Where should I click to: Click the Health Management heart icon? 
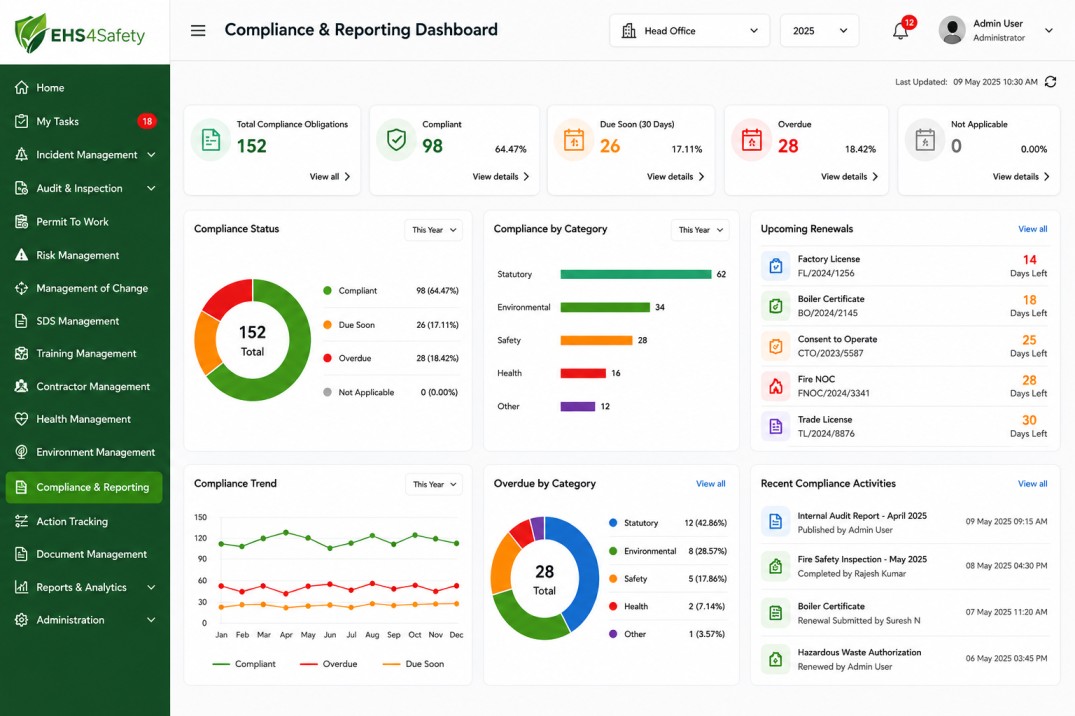[x=22, y=419]
